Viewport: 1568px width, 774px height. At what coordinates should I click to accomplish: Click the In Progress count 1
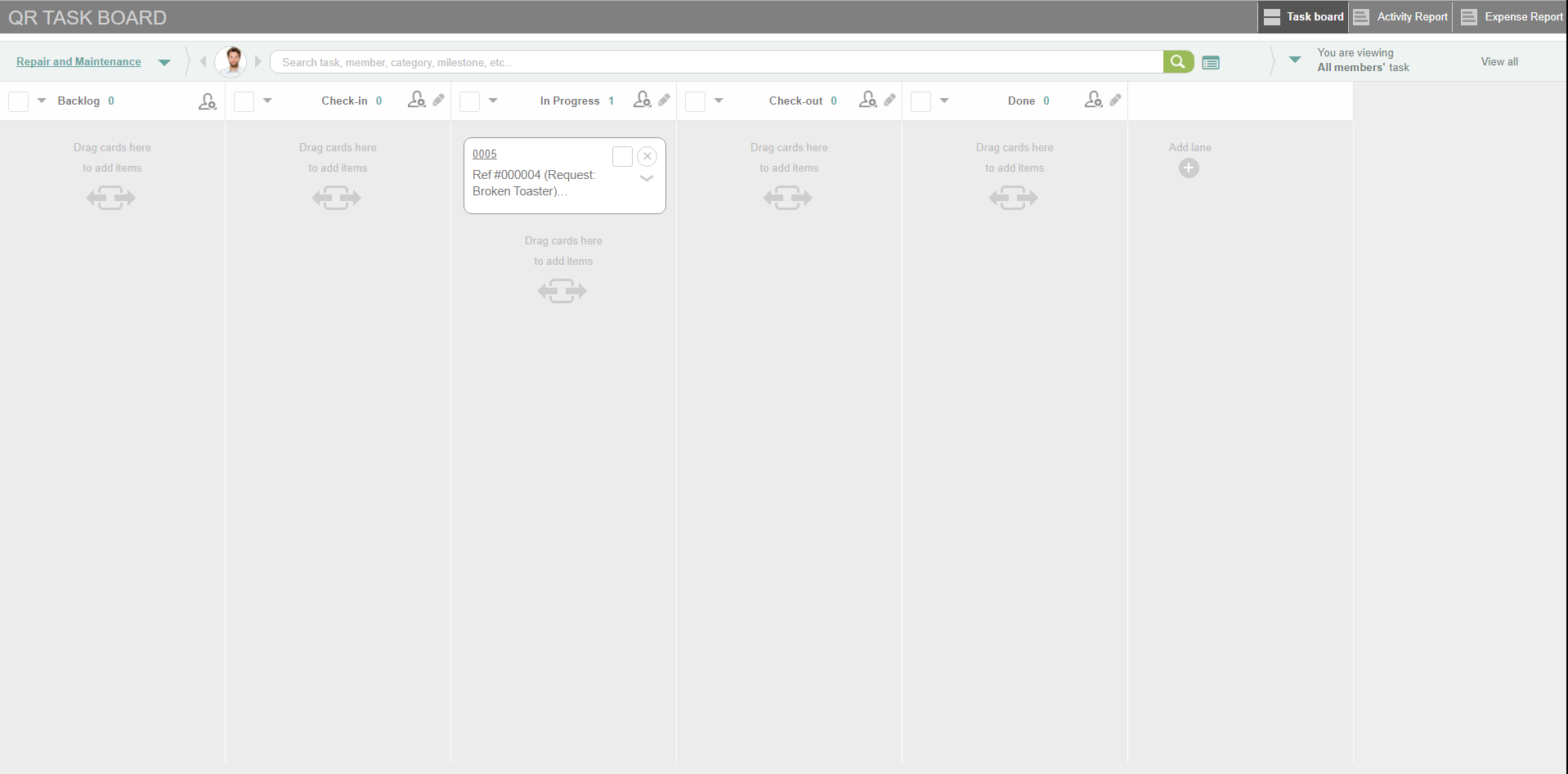(x=611, y=101)
